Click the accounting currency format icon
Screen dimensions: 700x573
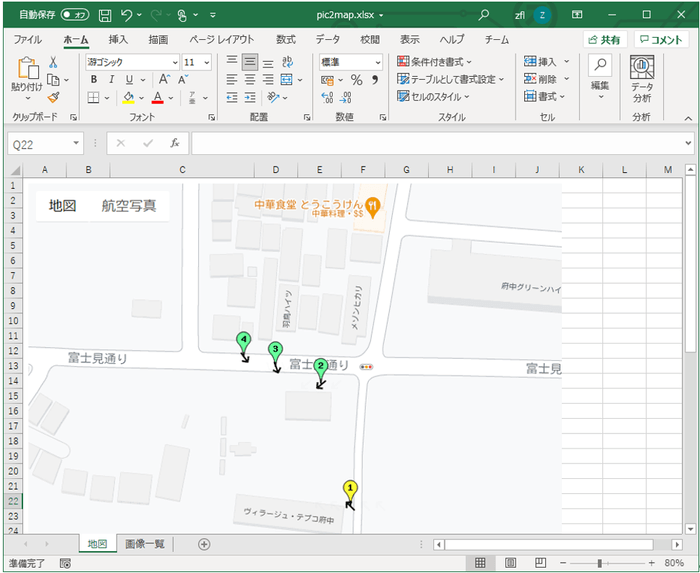327,80
